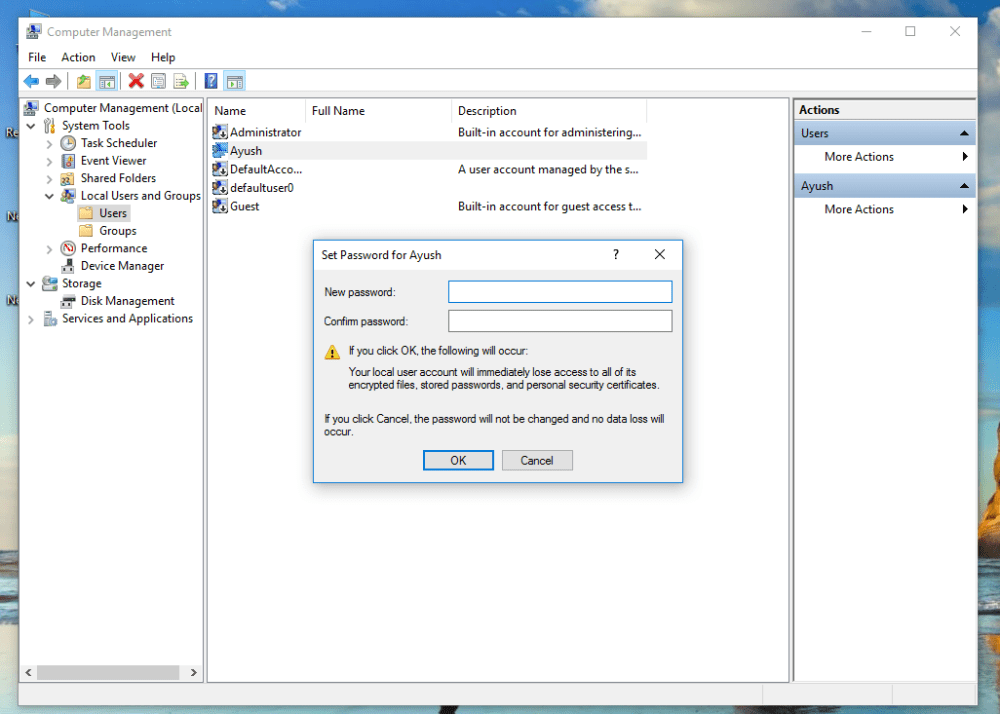Toggle Show/Hide Action Pane icon

(x=234, y=81)
